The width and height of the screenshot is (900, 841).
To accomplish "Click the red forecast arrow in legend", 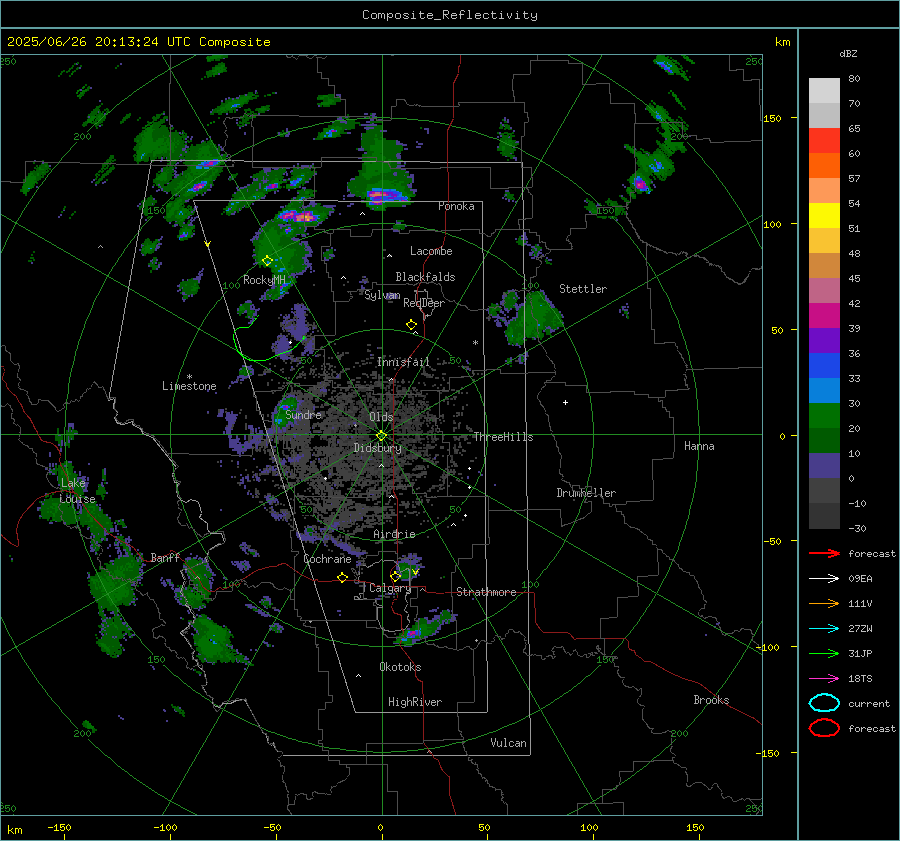I will (824, 553).
